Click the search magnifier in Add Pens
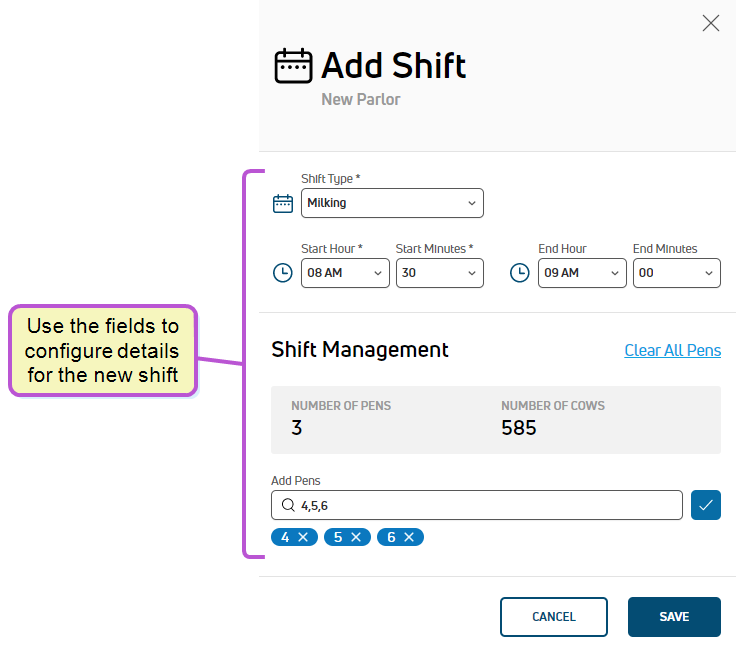This screenshot has width=736, height=657. click(288, 505)
